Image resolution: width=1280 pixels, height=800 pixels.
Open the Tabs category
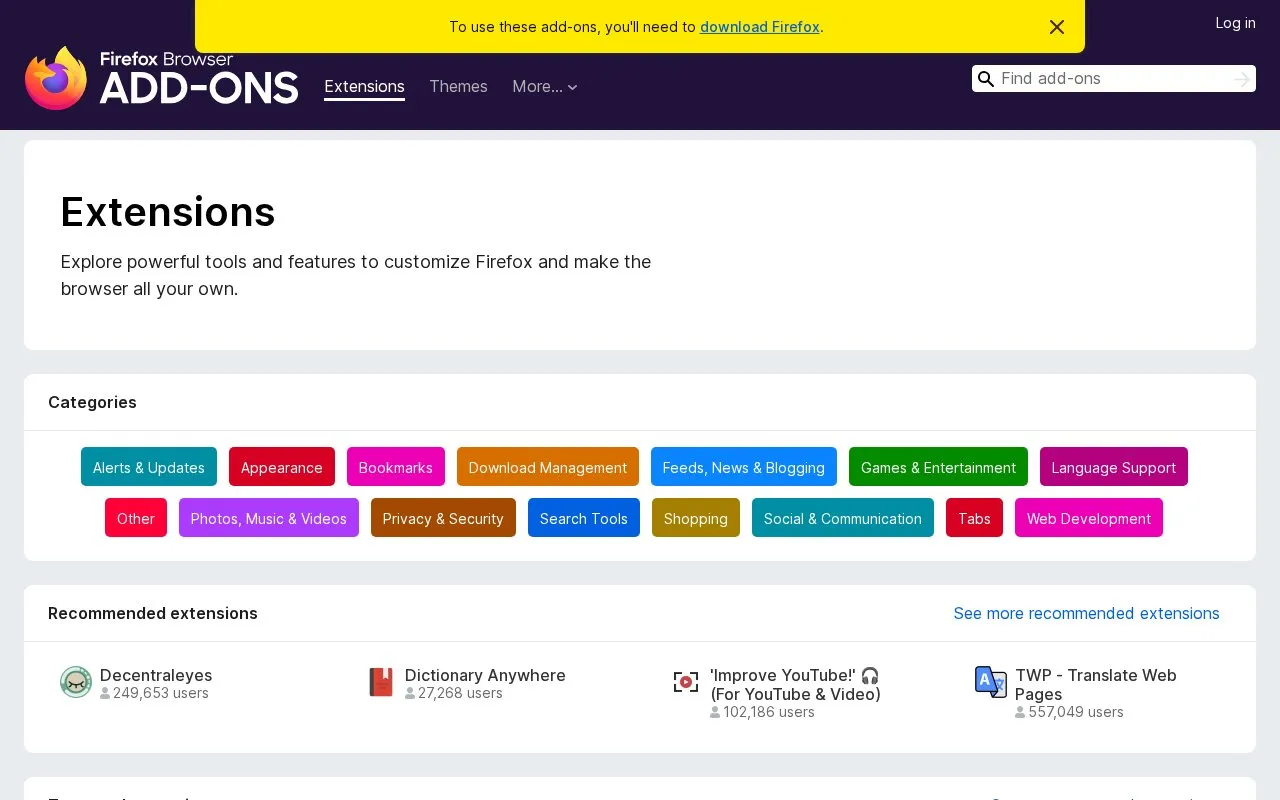click(x=974, y=518)
